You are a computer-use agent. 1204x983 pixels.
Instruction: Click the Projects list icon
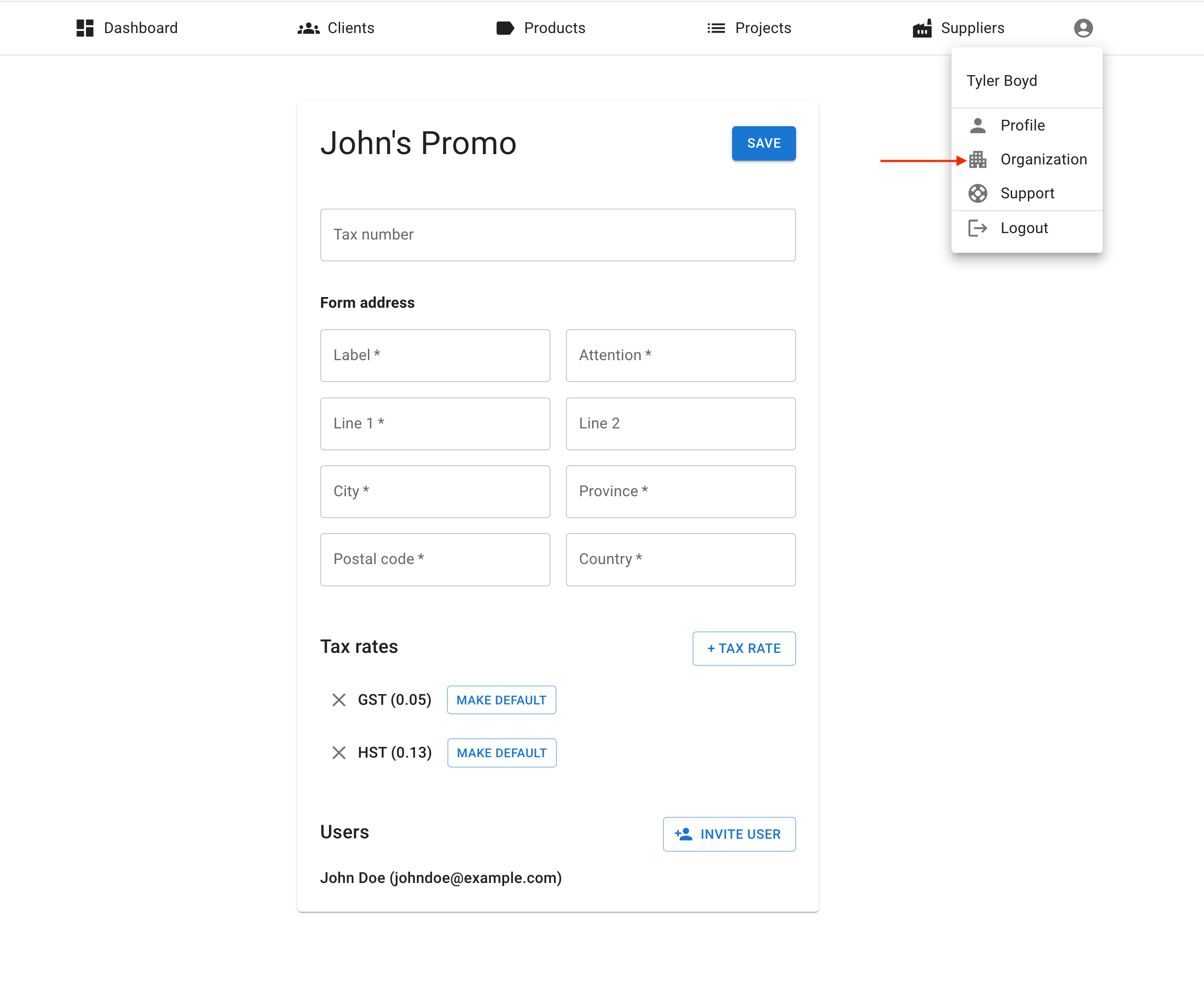pyautogui.click(x=716, y=28)
